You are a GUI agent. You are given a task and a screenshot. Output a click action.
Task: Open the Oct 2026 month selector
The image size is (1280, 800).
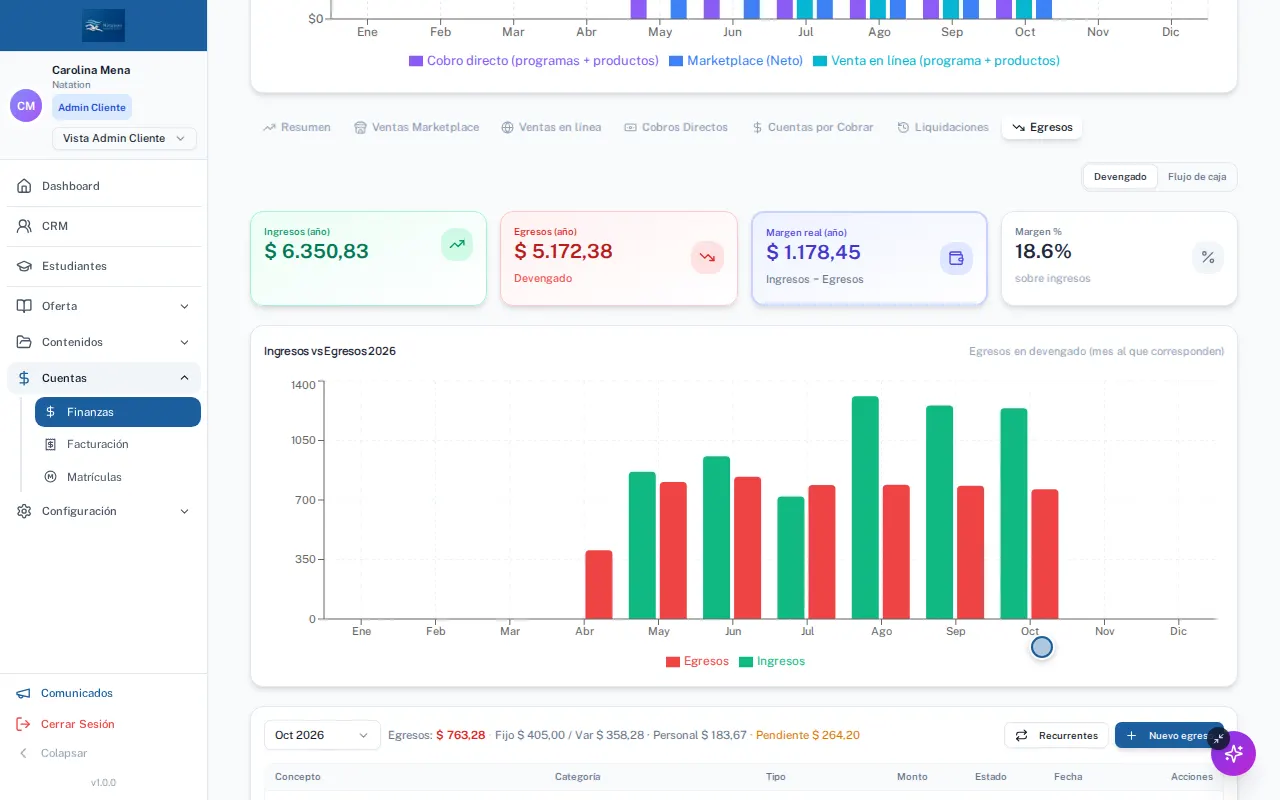322,735
